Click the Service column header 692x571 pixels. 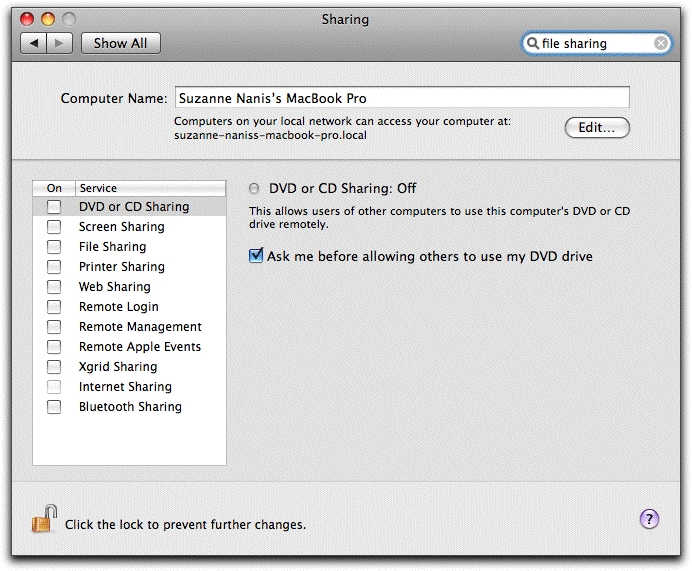pyautogui.click(x=98, y=188)
